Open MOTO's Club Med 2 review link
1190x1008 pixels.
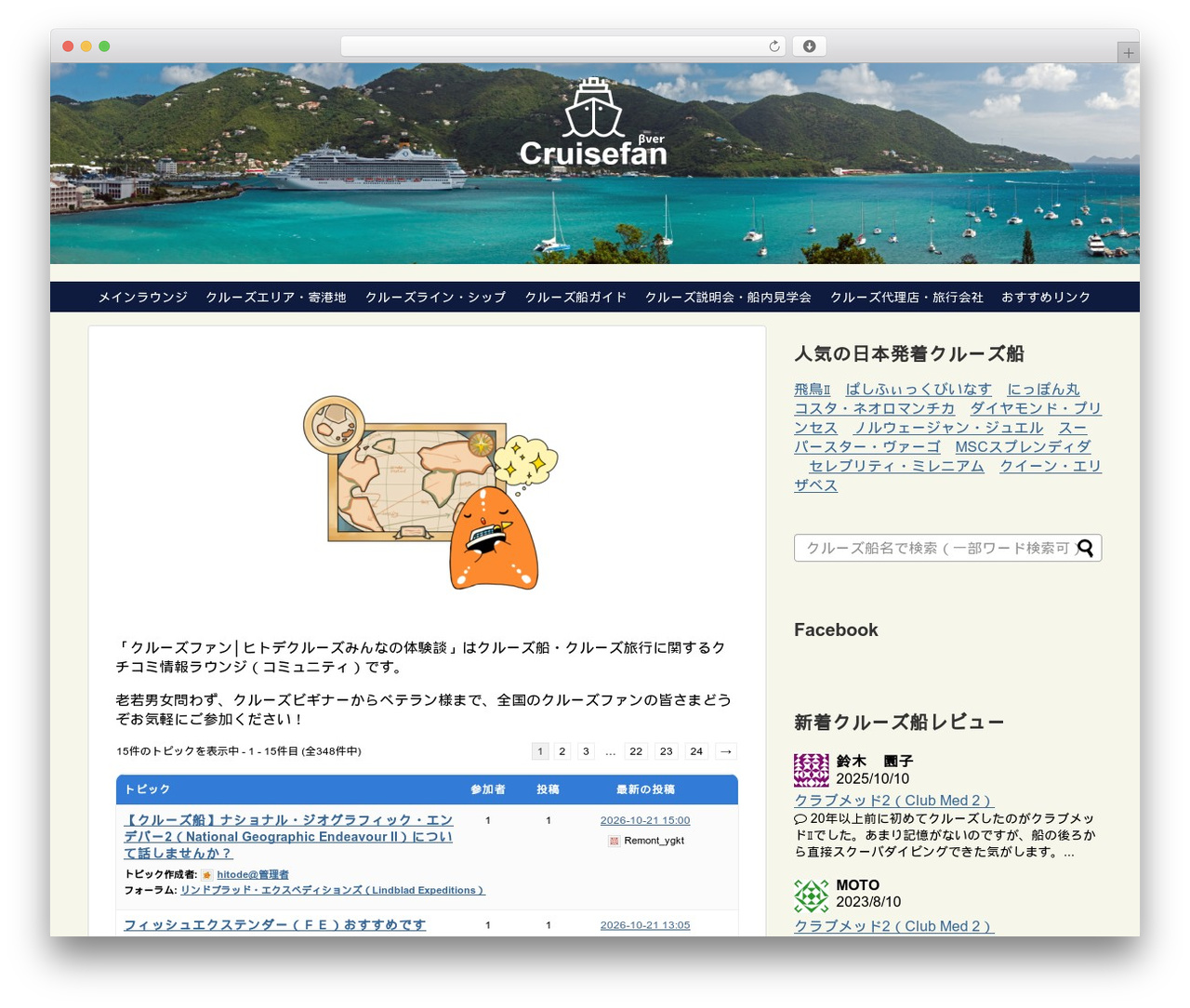(x=893, y=926)
